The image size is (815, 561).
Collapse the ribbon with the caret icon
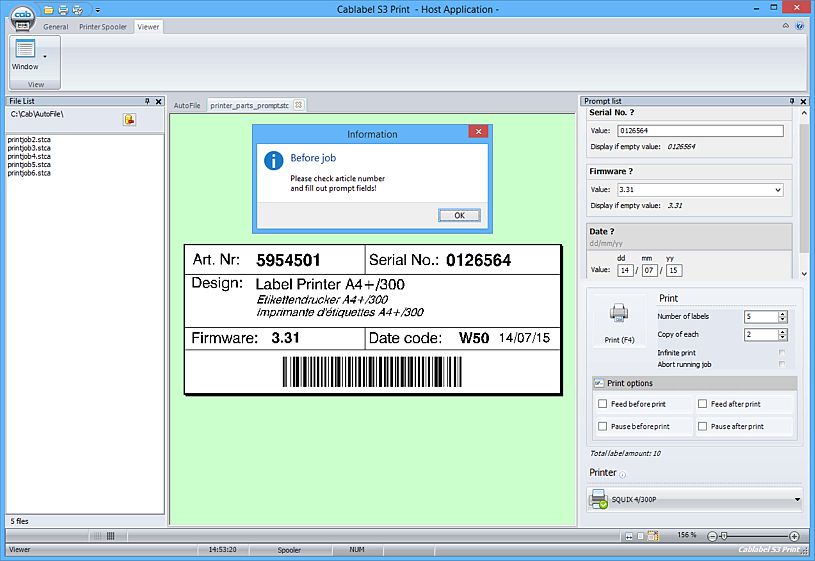point(785,25)
